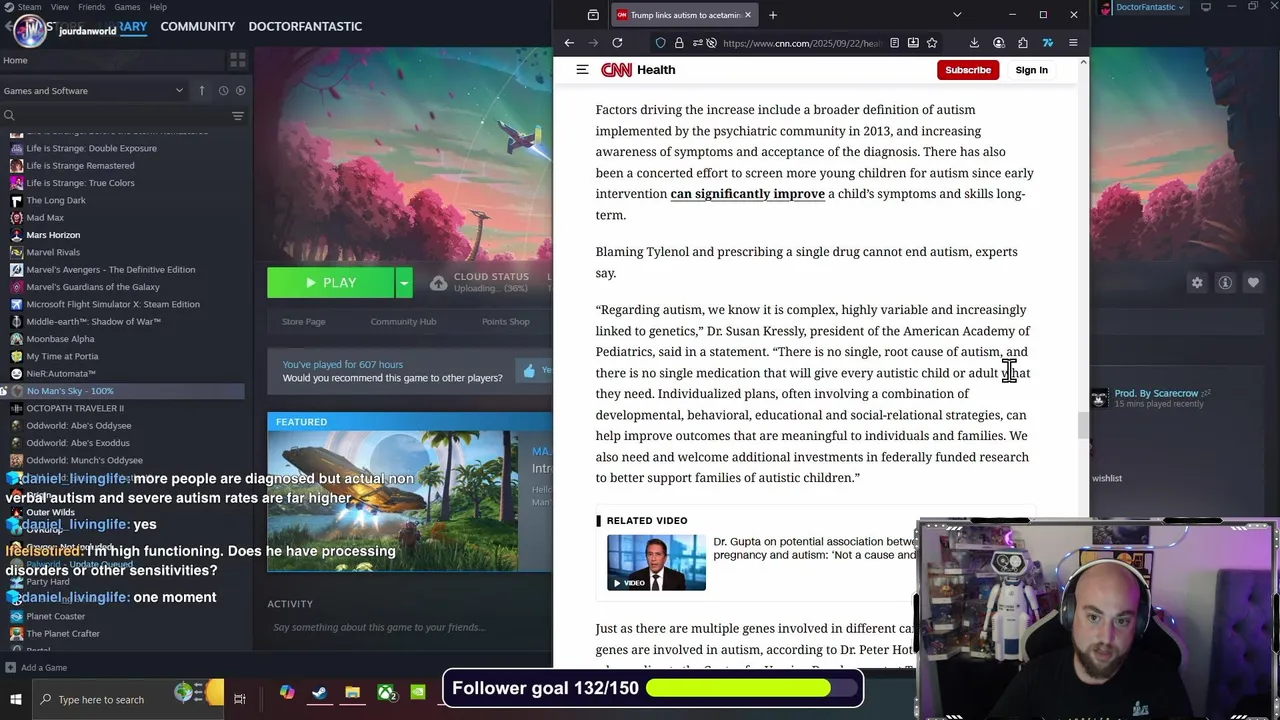Open Copilot from the taskbar
1280x720 pixels.
287,692
